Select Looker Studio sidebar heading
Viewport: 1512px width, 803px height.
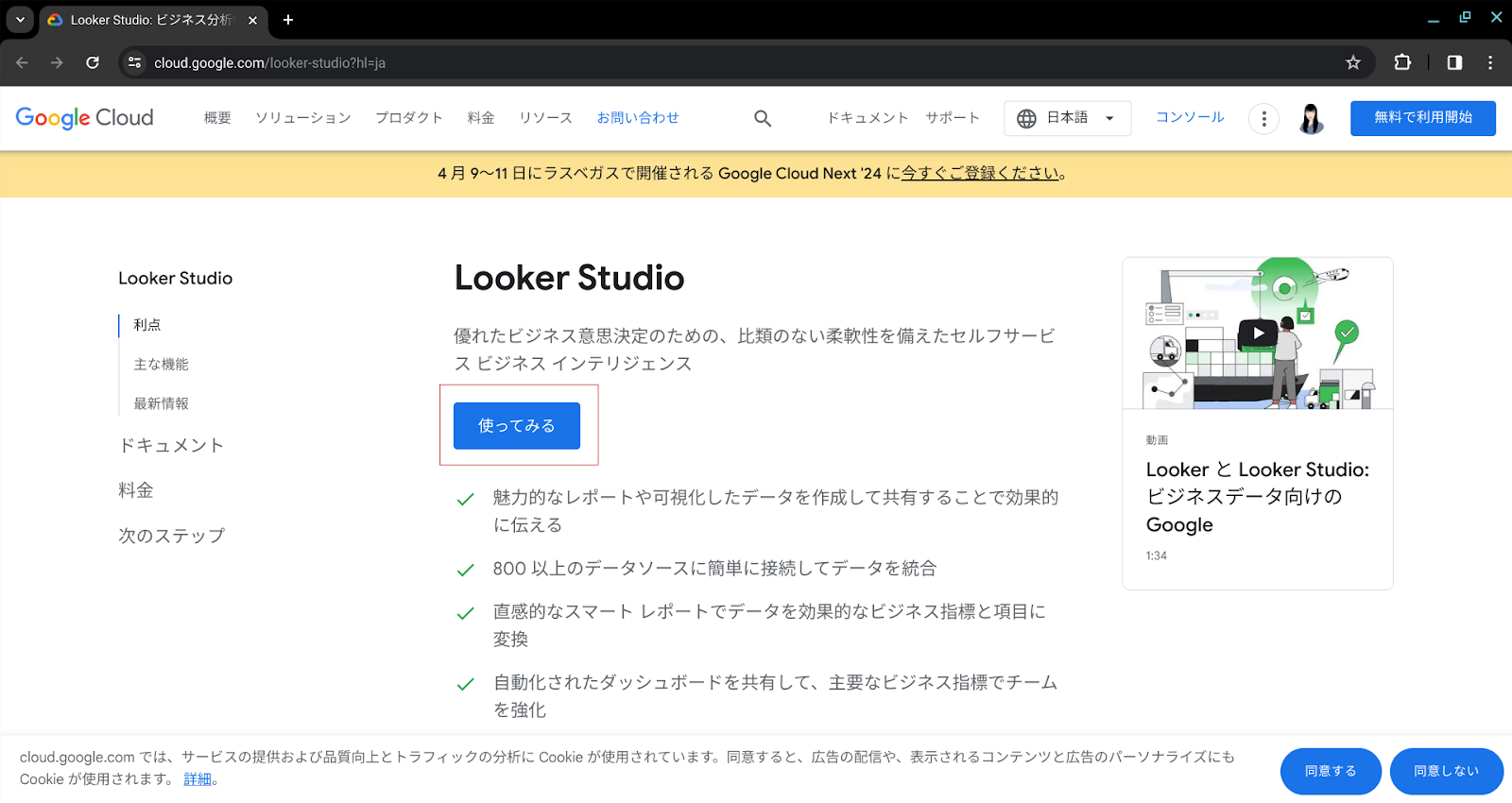175,279
